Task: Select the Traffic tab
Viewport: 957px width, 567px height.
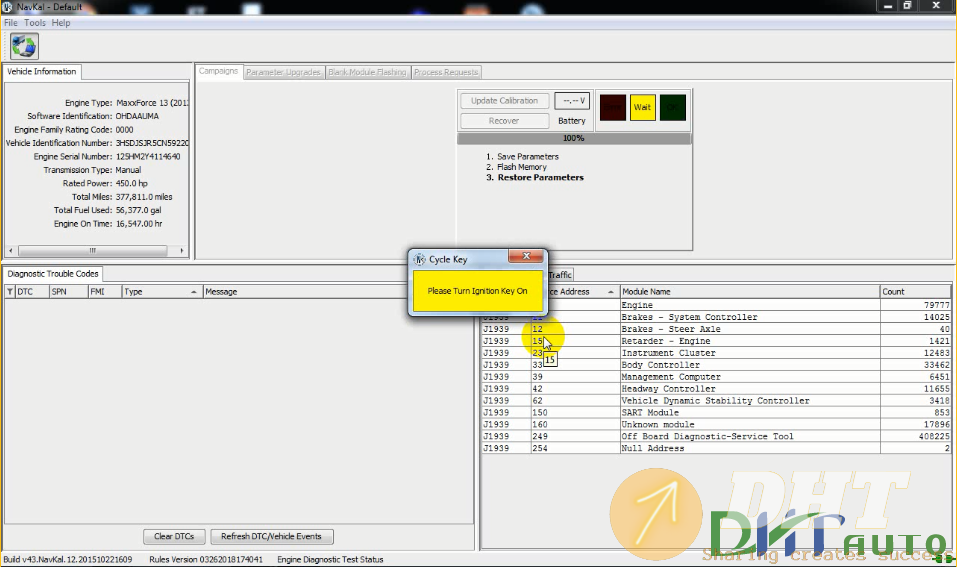Action: (560, 275)
